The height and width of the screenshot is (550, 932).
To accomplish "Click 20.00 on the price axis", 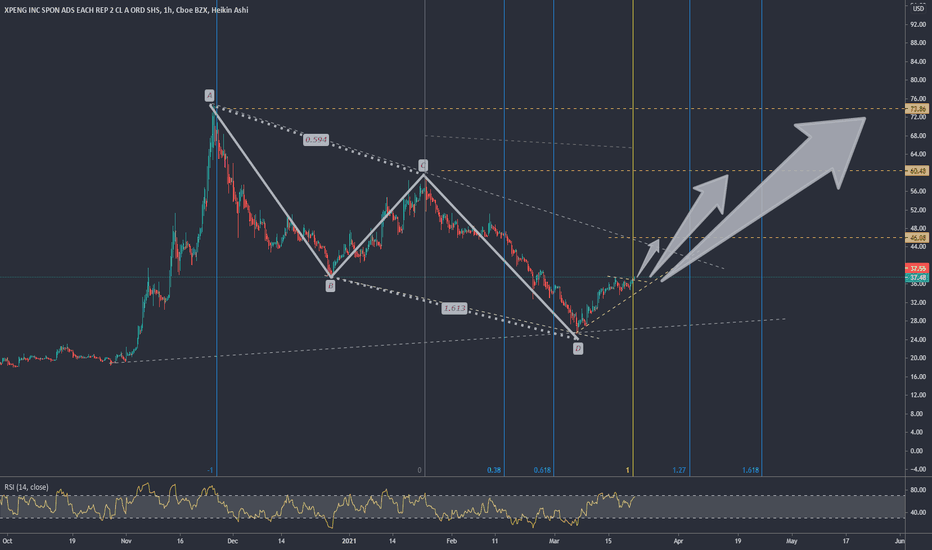I will [x=918, y=358].
